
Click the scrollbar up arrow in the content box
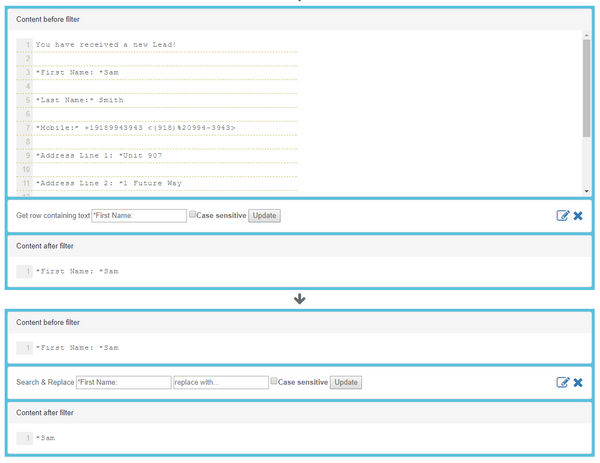click(x=587, y=35)
